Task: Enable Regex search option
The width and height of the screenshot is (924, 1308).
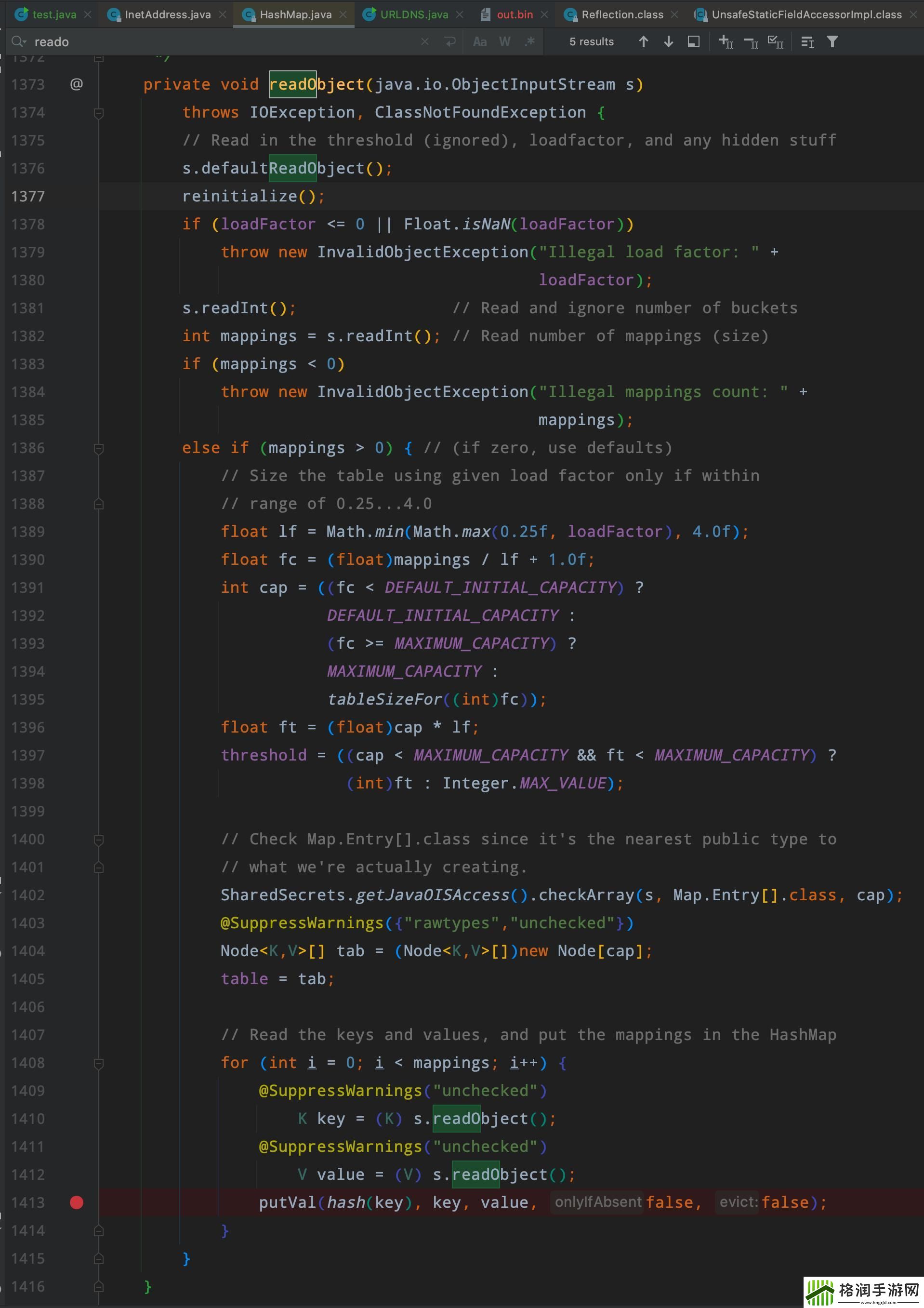Action: point(529,41)
